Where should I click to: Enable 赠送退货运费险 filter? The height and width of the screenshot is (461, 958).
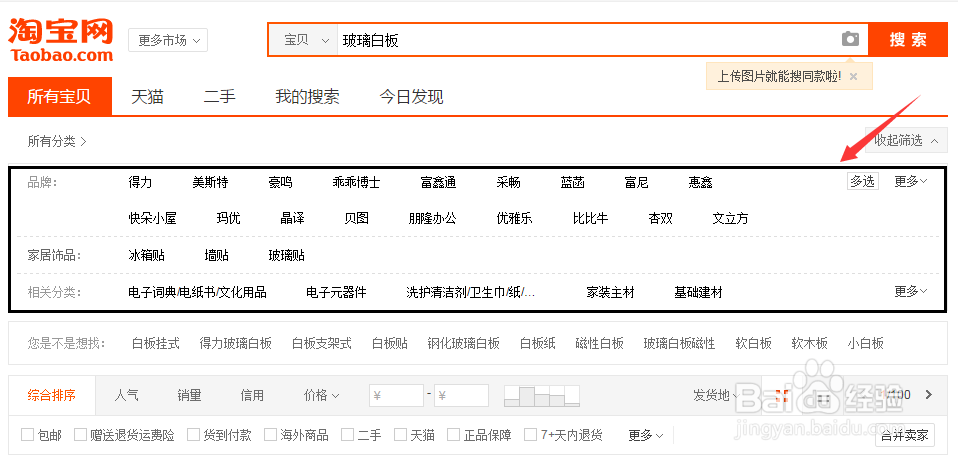(x=80, y=435)
